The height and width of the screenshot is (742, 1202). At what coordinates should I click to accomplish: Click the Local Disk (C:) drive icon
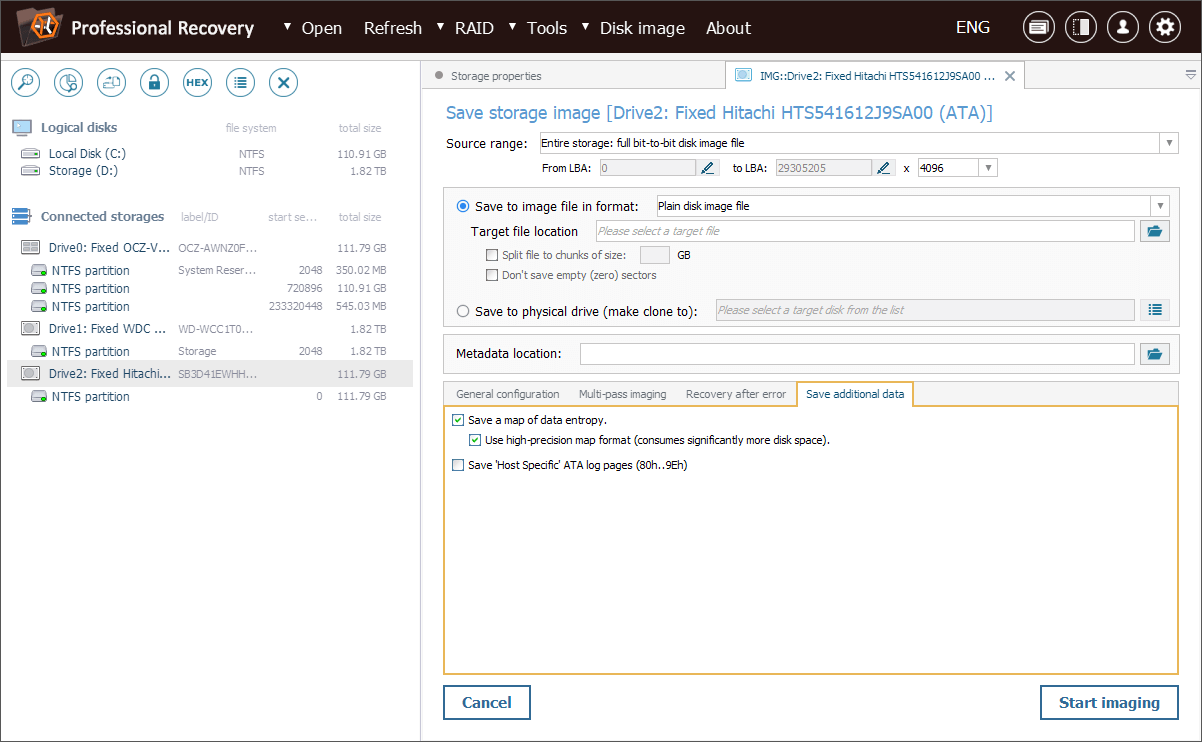[x=31, y=154]
